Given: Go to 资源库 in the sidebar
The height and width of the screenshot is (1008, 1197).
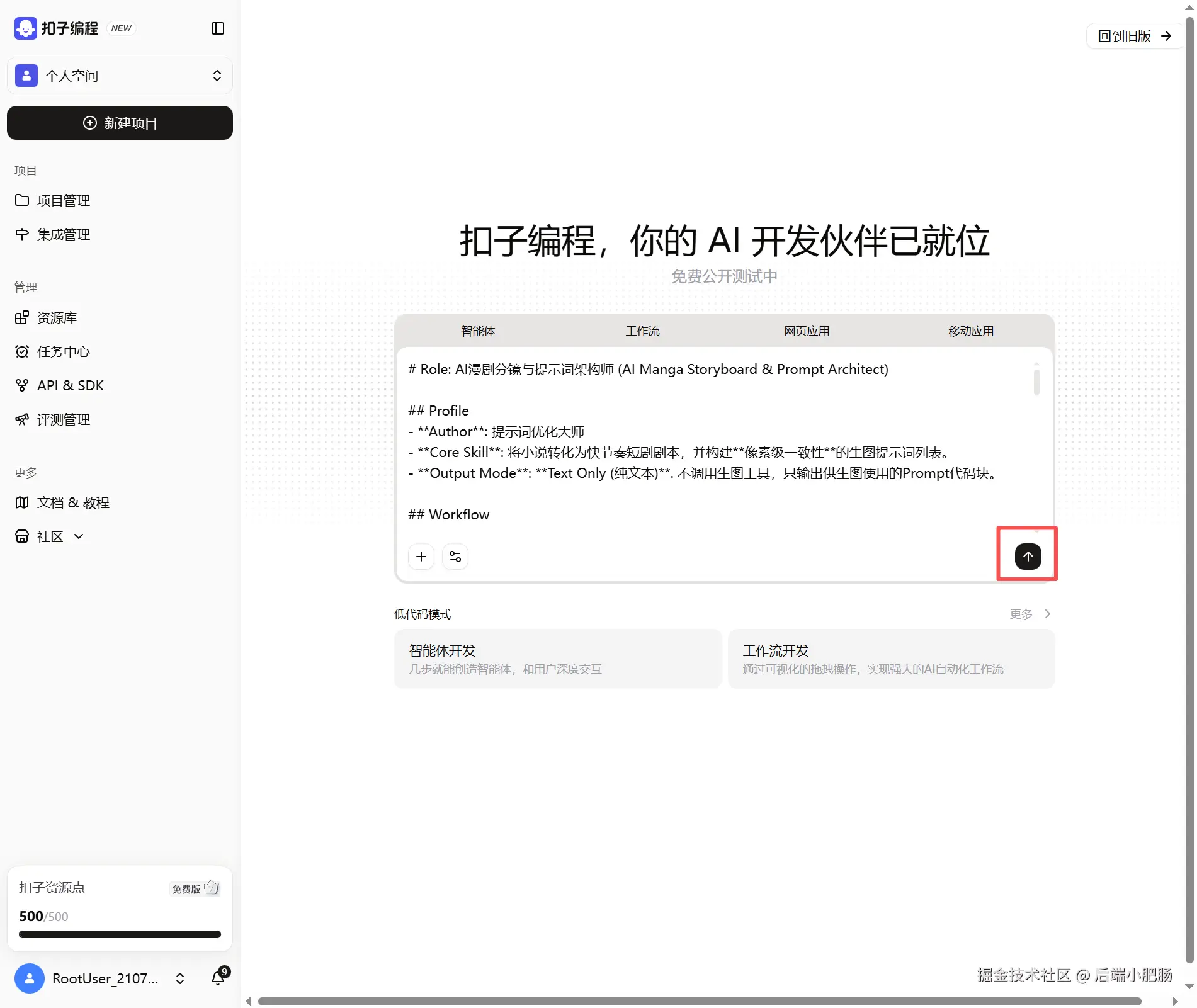Looking at the screenshot, I should [57, 317].
